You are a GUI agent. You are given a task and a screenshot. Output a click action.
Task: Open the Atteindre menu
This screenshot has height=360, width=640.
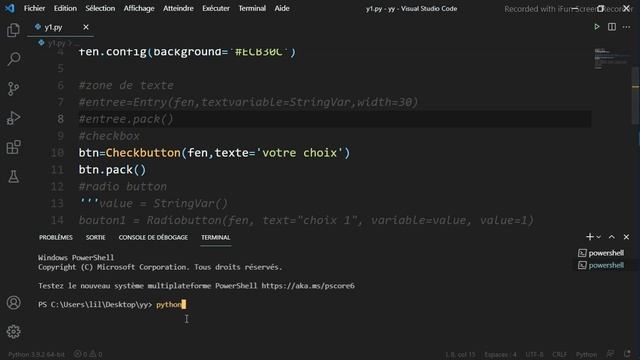(x=178, y=8)
